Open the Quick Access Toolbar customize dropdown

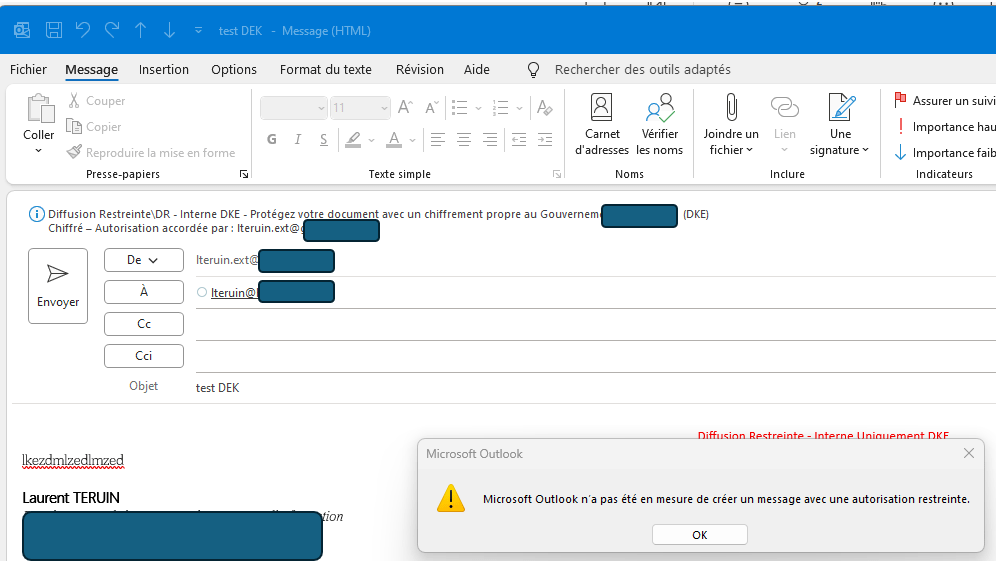coord(198,31)
